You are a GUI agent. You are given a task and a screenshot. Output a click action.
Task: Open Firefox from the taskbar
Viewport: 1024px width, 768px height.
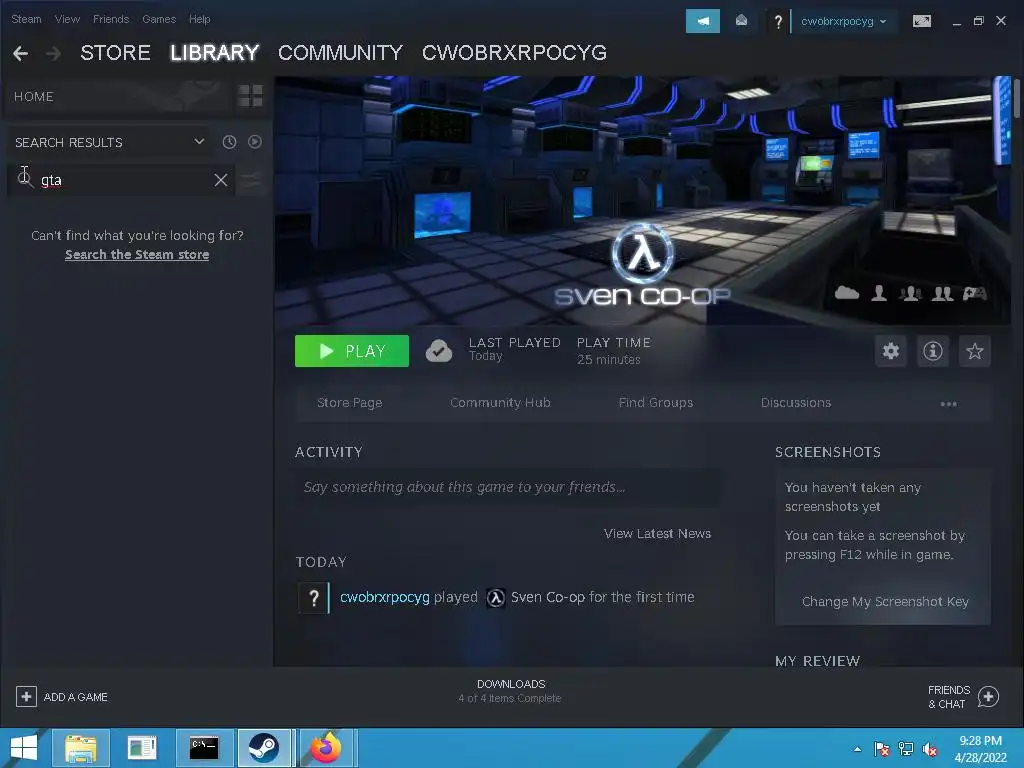click(x=327, y=748)
